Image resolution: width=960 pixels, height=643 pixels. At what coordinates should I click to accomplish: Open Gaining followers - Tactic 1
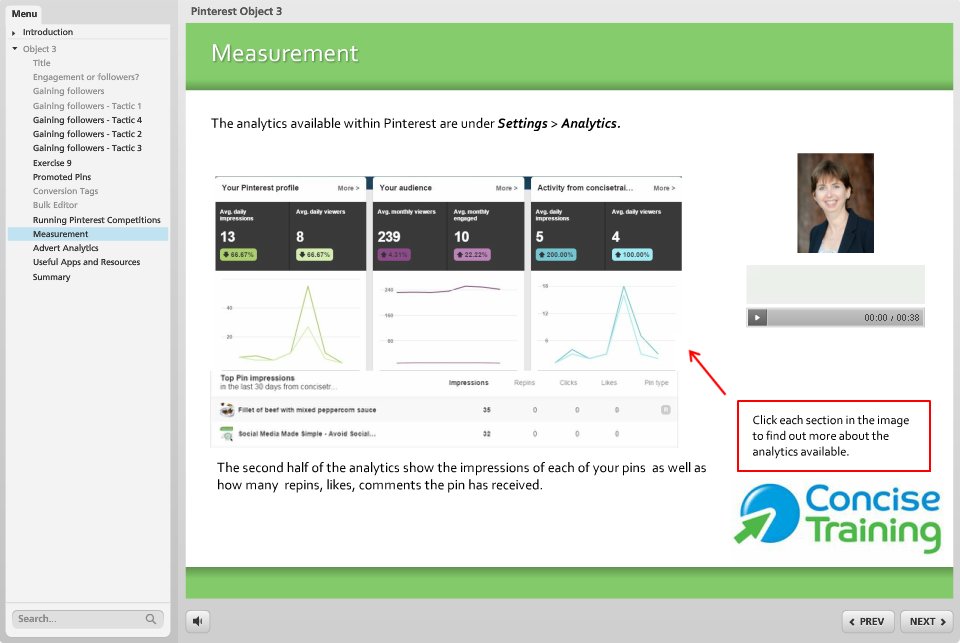coord(87,106)
